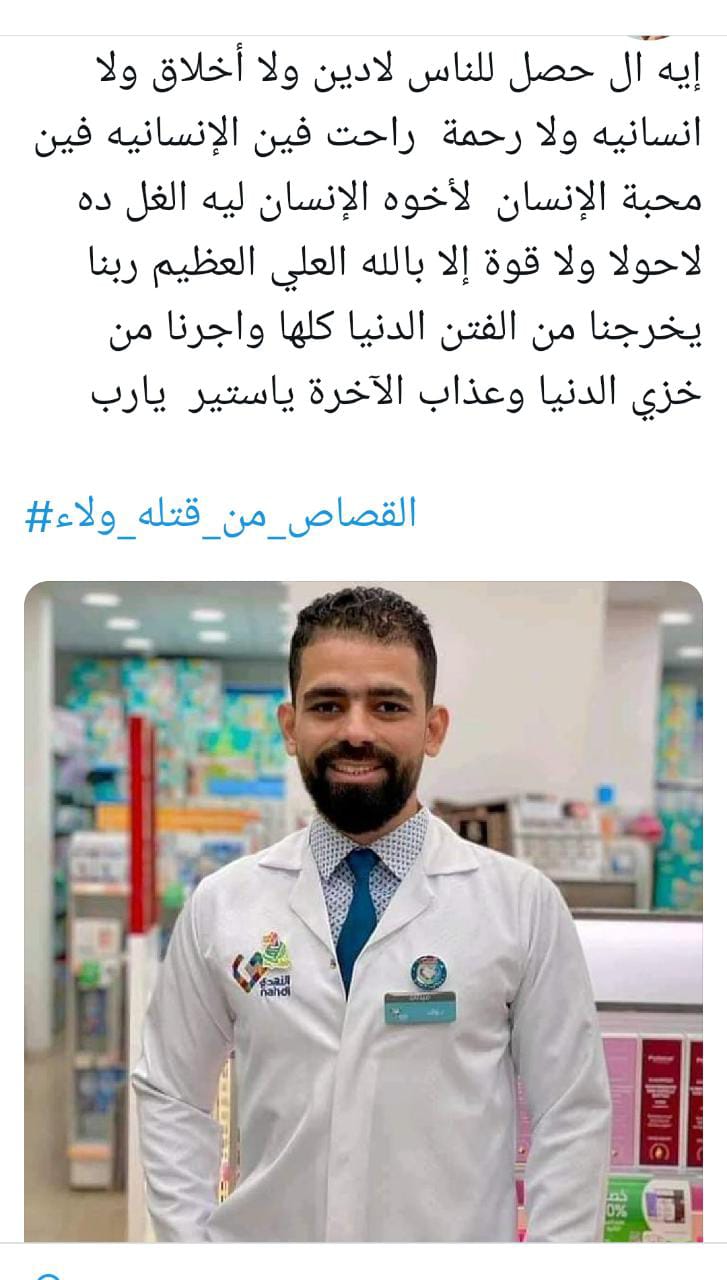Tap the line لاحولا ولا قوة إلا بالله

point(395,262)
